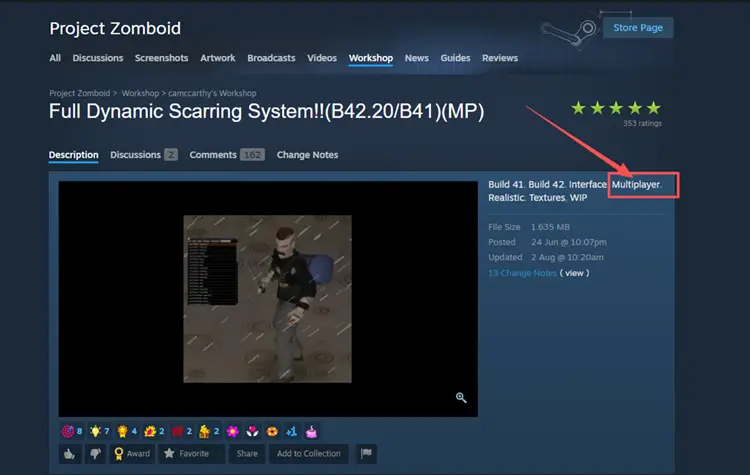Open the Reviews tab
This screenshot has width=750, height=475.
500,58
